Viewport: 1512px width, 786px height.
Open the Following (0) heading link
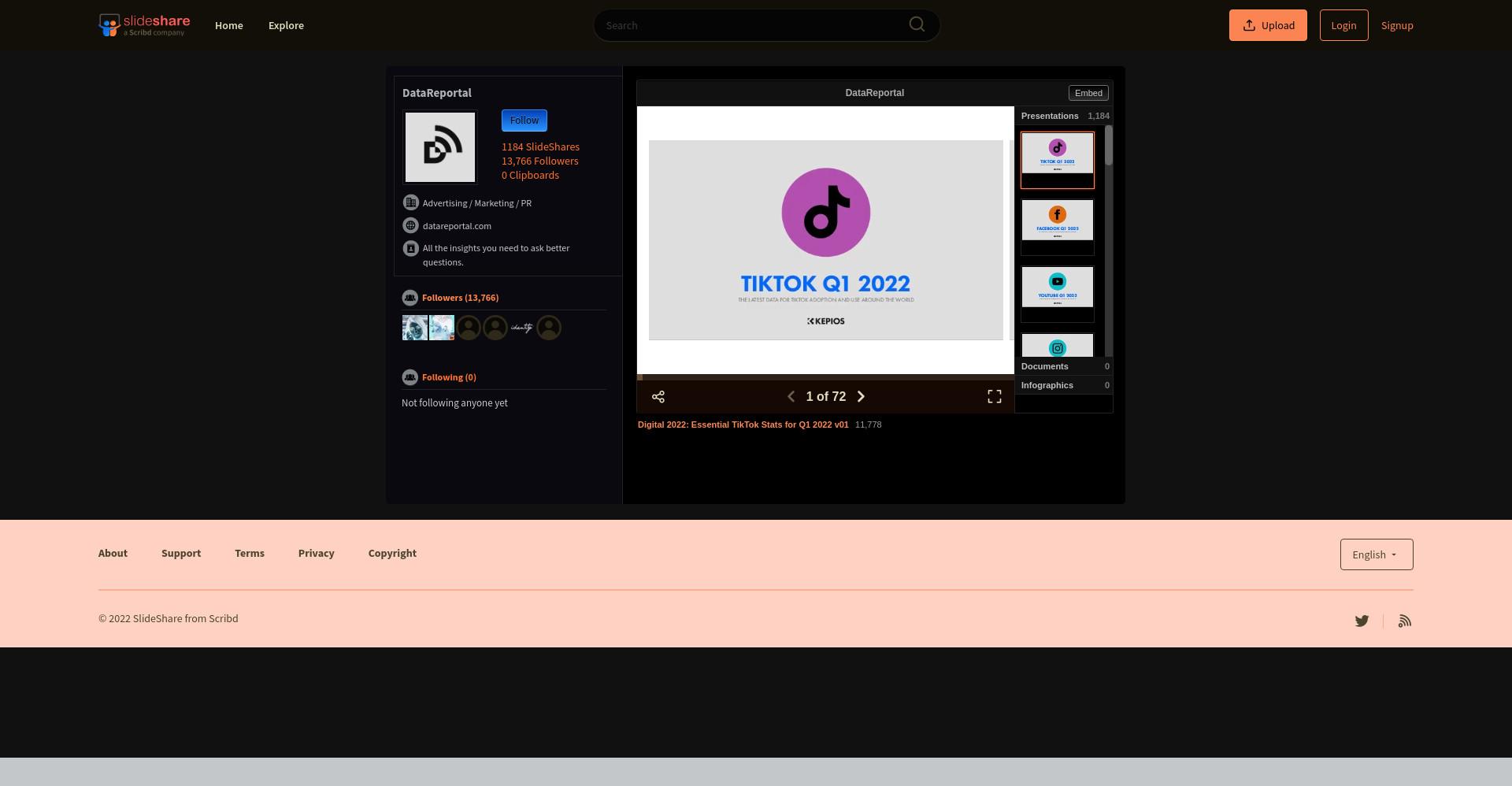coord(449,377)
